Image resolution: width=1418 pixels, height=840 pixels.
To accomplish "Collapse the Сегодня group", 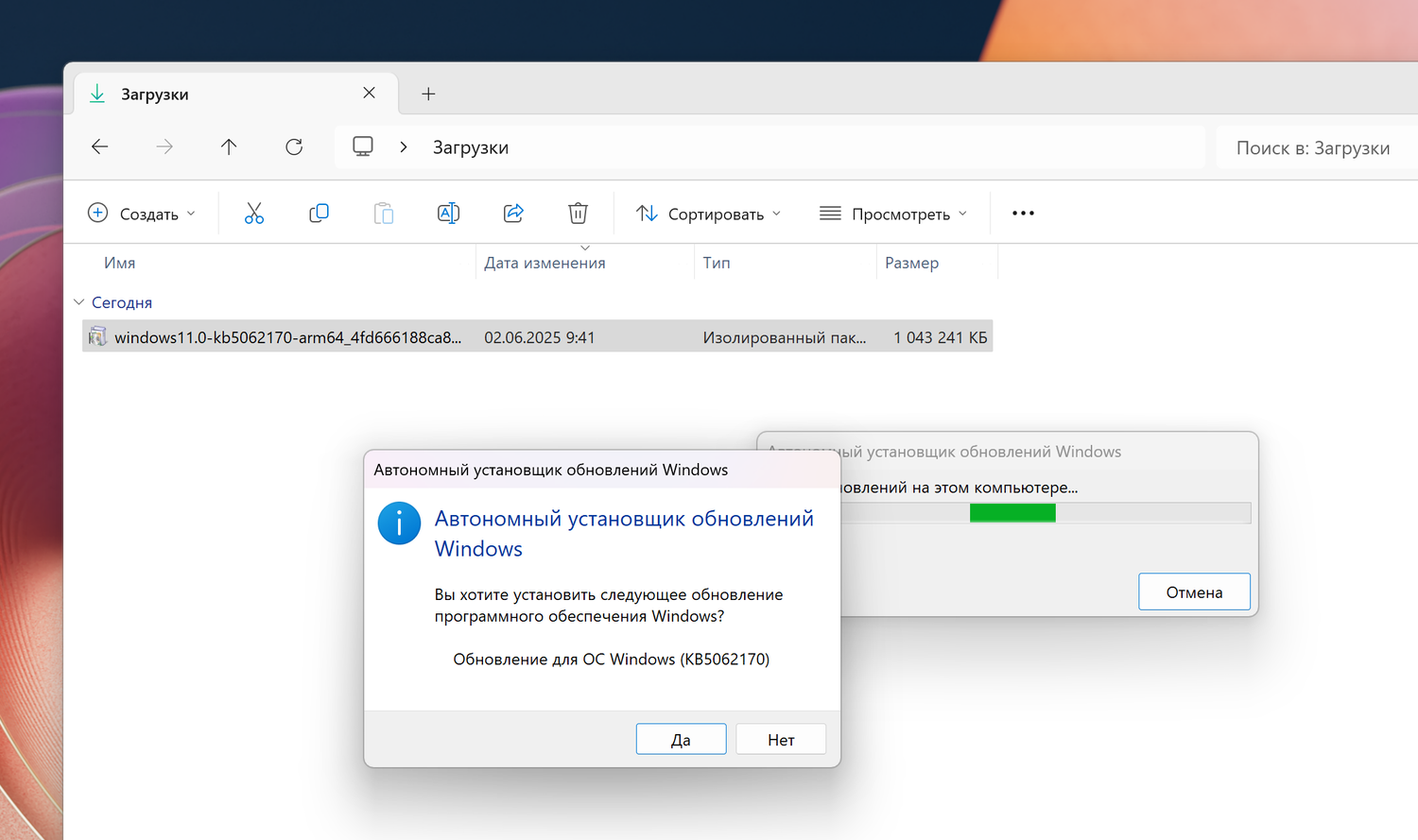I will [x=79, y=302].
